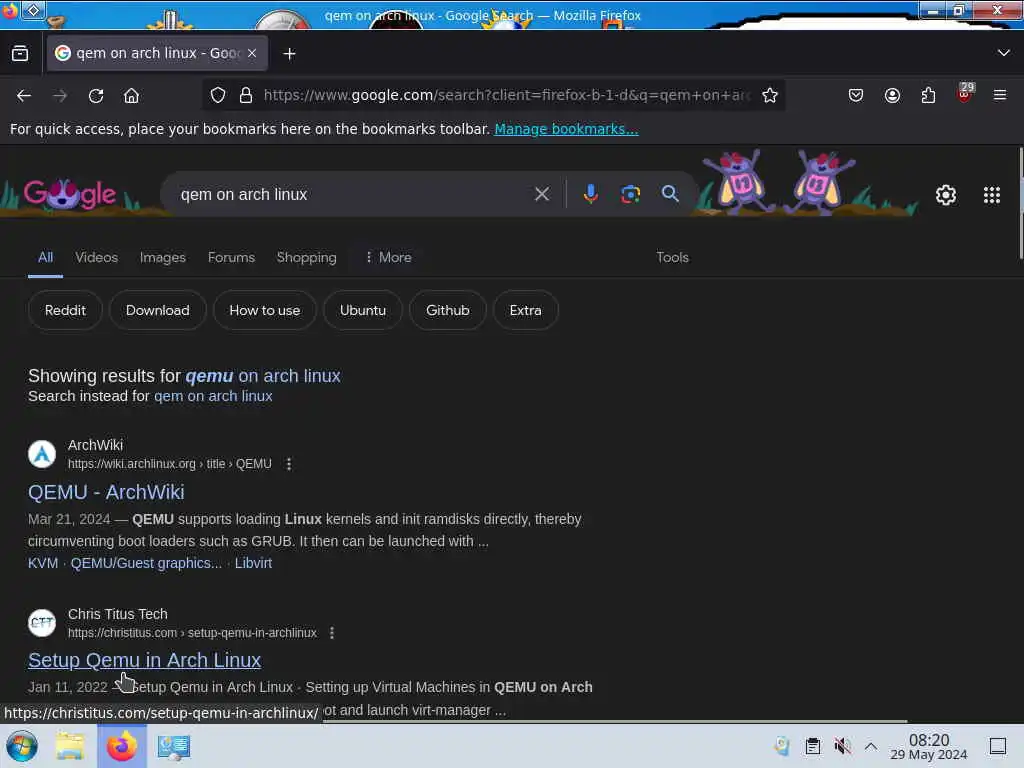Open the extension with badge 29
Viewport: 1024px width, 768px height.
pyautogui.click(x=965, y=93)
